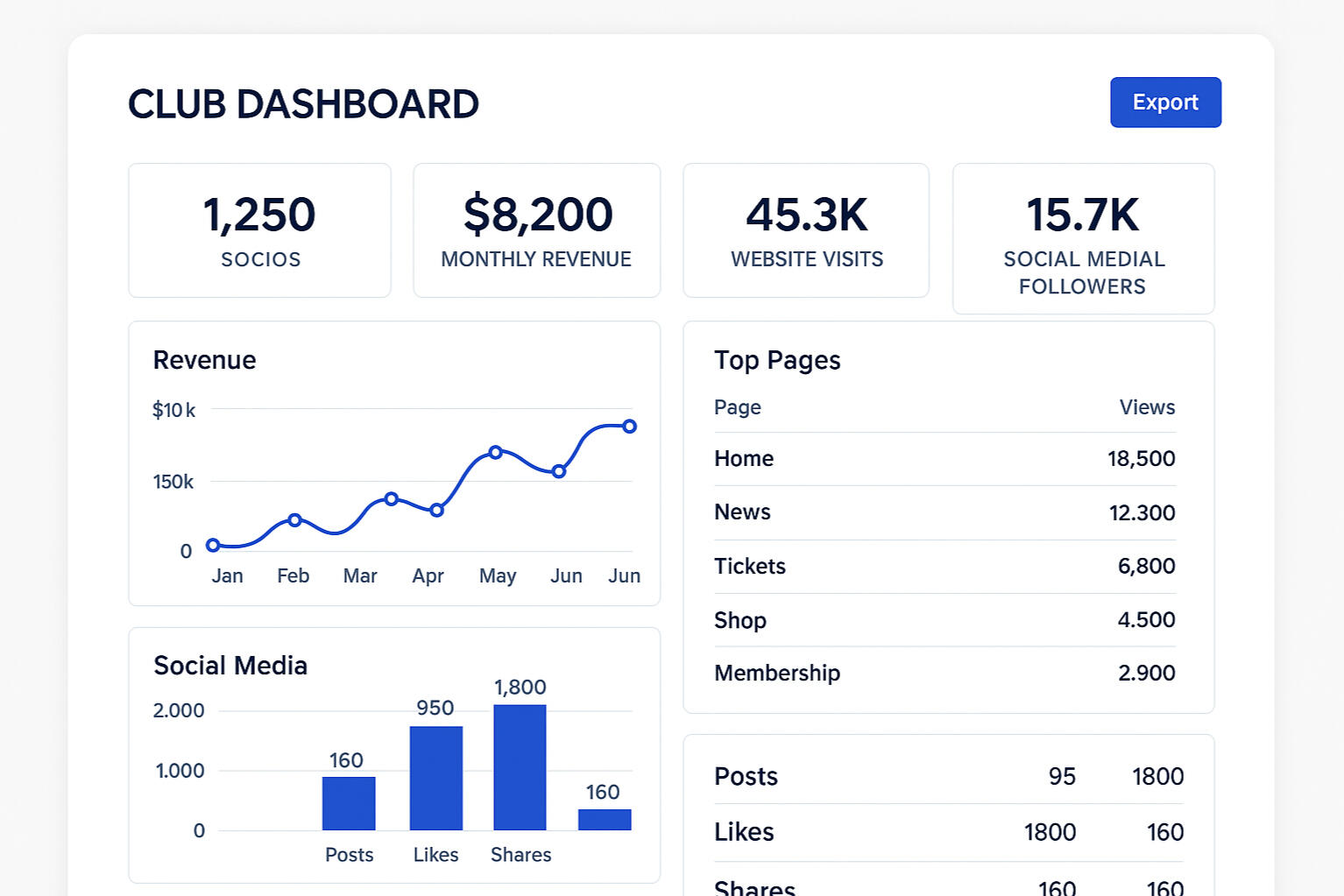Select the Membership page row
This screenshot has width=1344, height=896.
(x=944, y=674)
